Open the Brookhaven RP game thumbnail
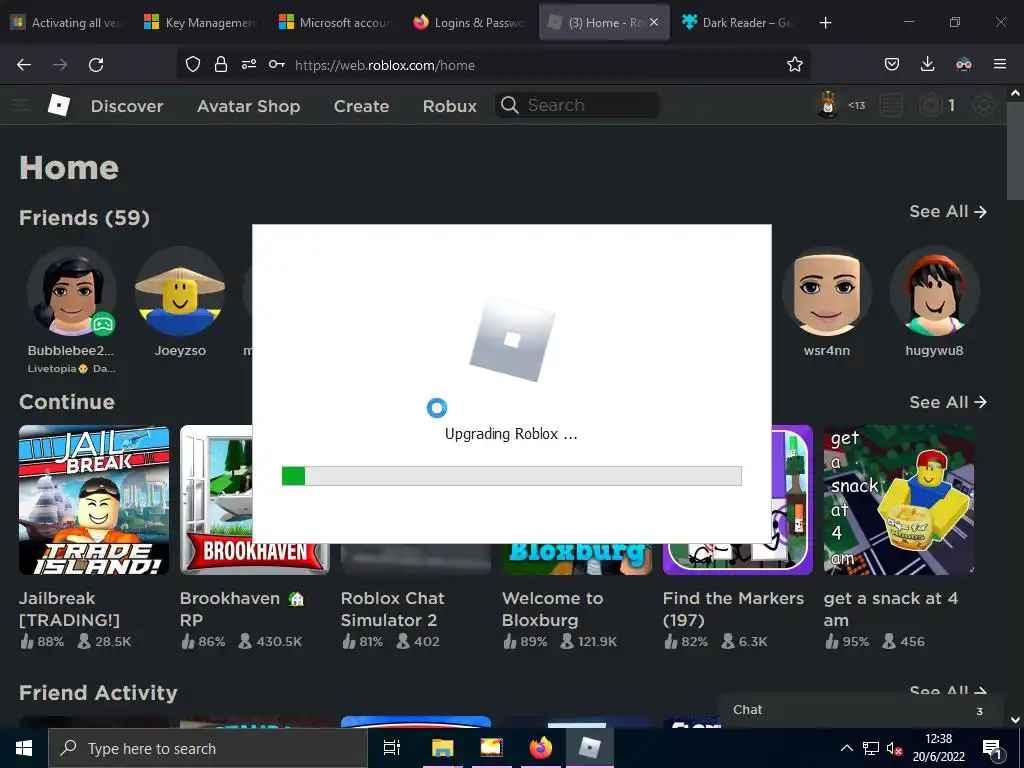1024x768 pixels. pos(216,500)
